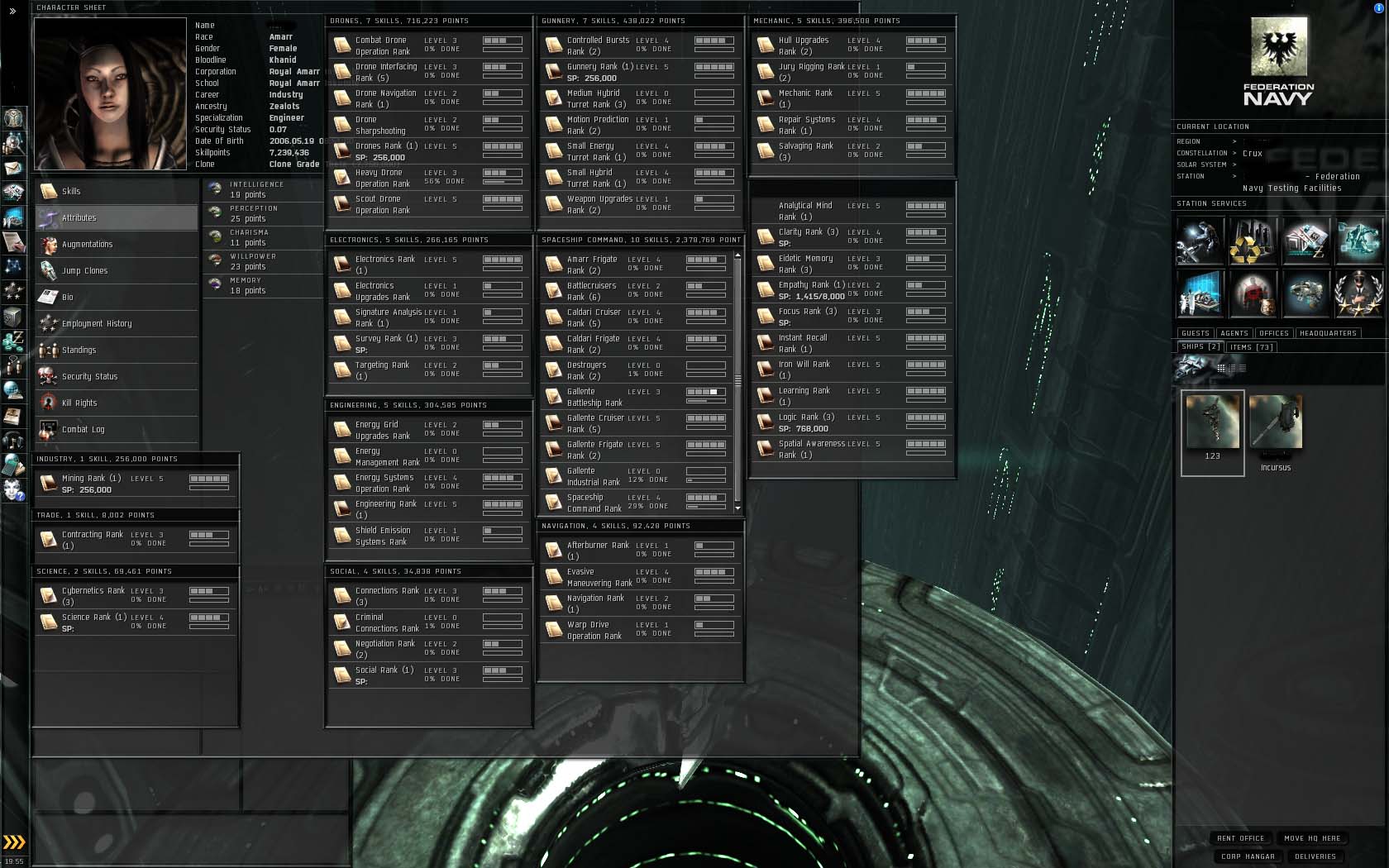Click the Heavy Drone Operation level progress bar
This screenshot has height=868, width=1389.
tap(503, 173)
